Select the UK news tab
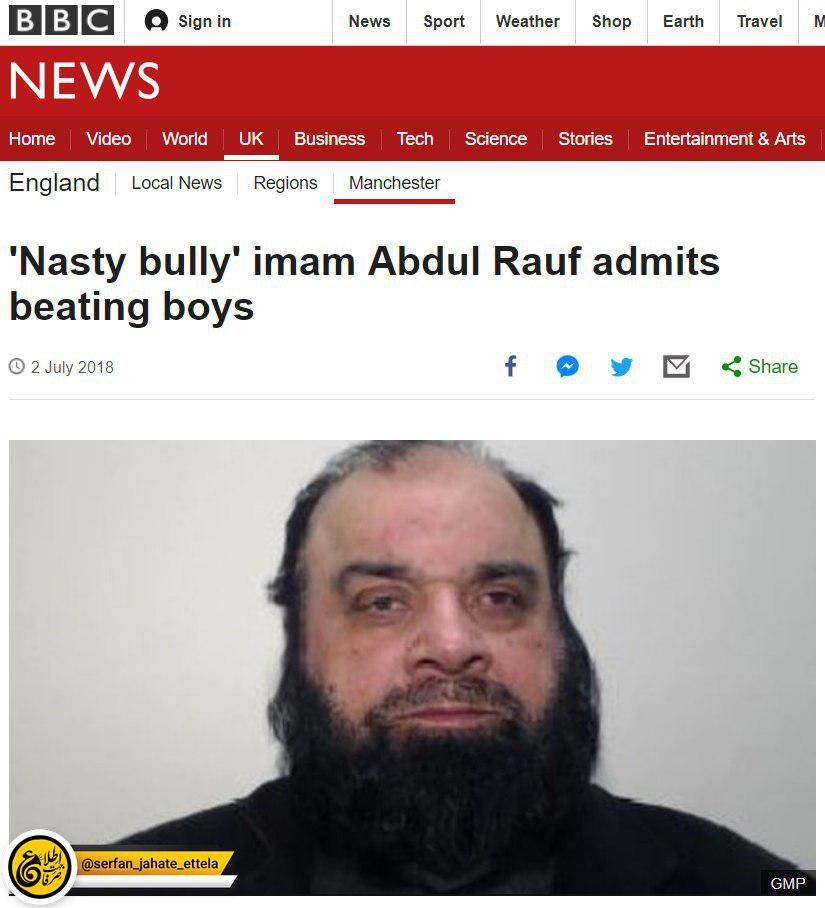This screenshot has height=908, width=825. tap(251, 139)
